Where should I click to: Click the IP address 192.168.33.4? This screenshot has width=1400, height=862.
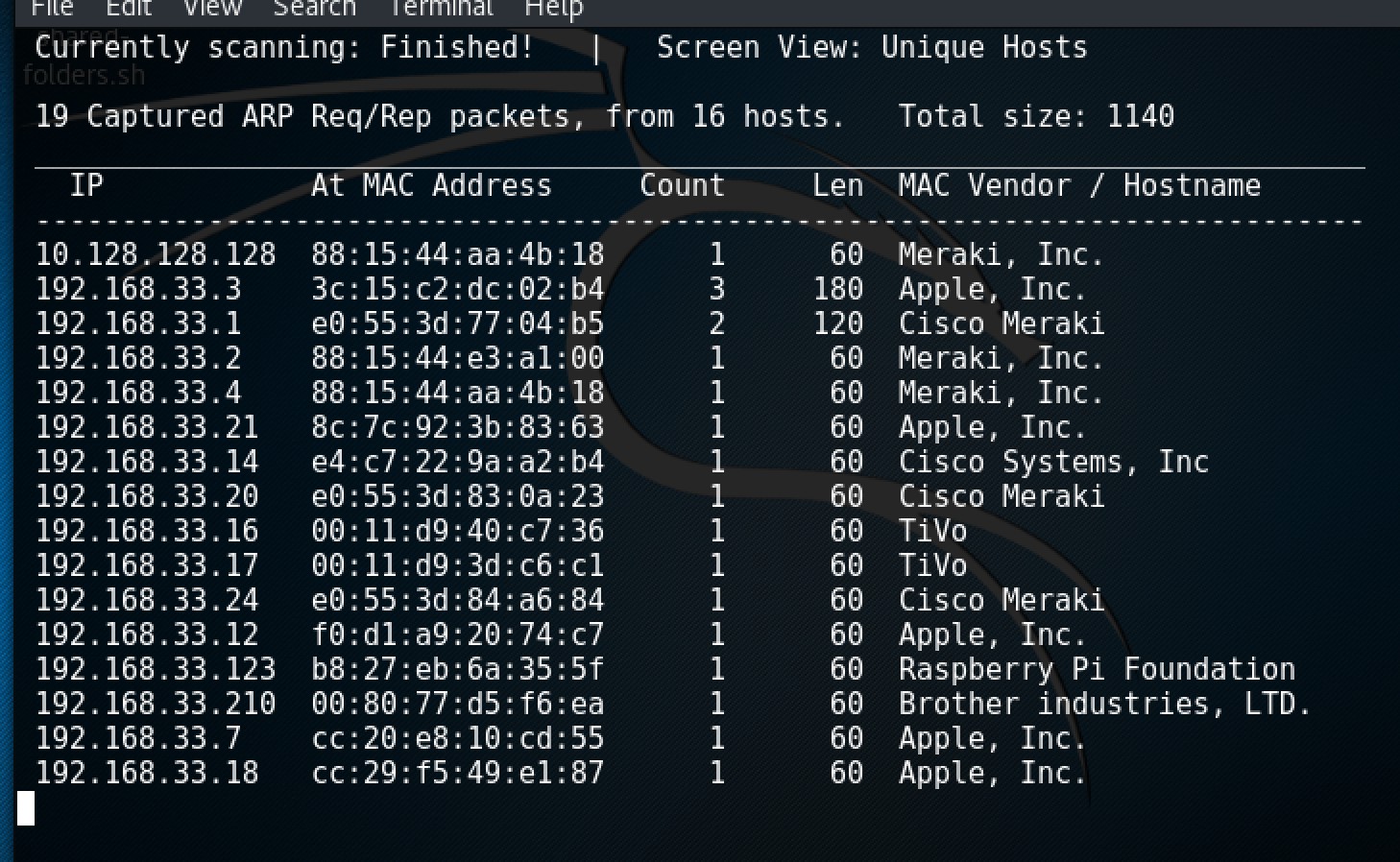coord(138,393)
